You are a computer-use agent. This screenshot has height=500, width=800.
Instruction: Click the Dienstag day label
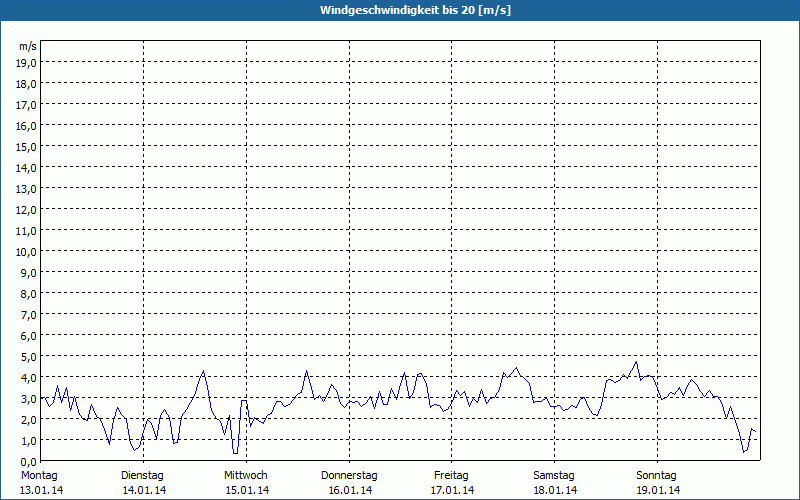pyautogui.click(x=144, y=475)
